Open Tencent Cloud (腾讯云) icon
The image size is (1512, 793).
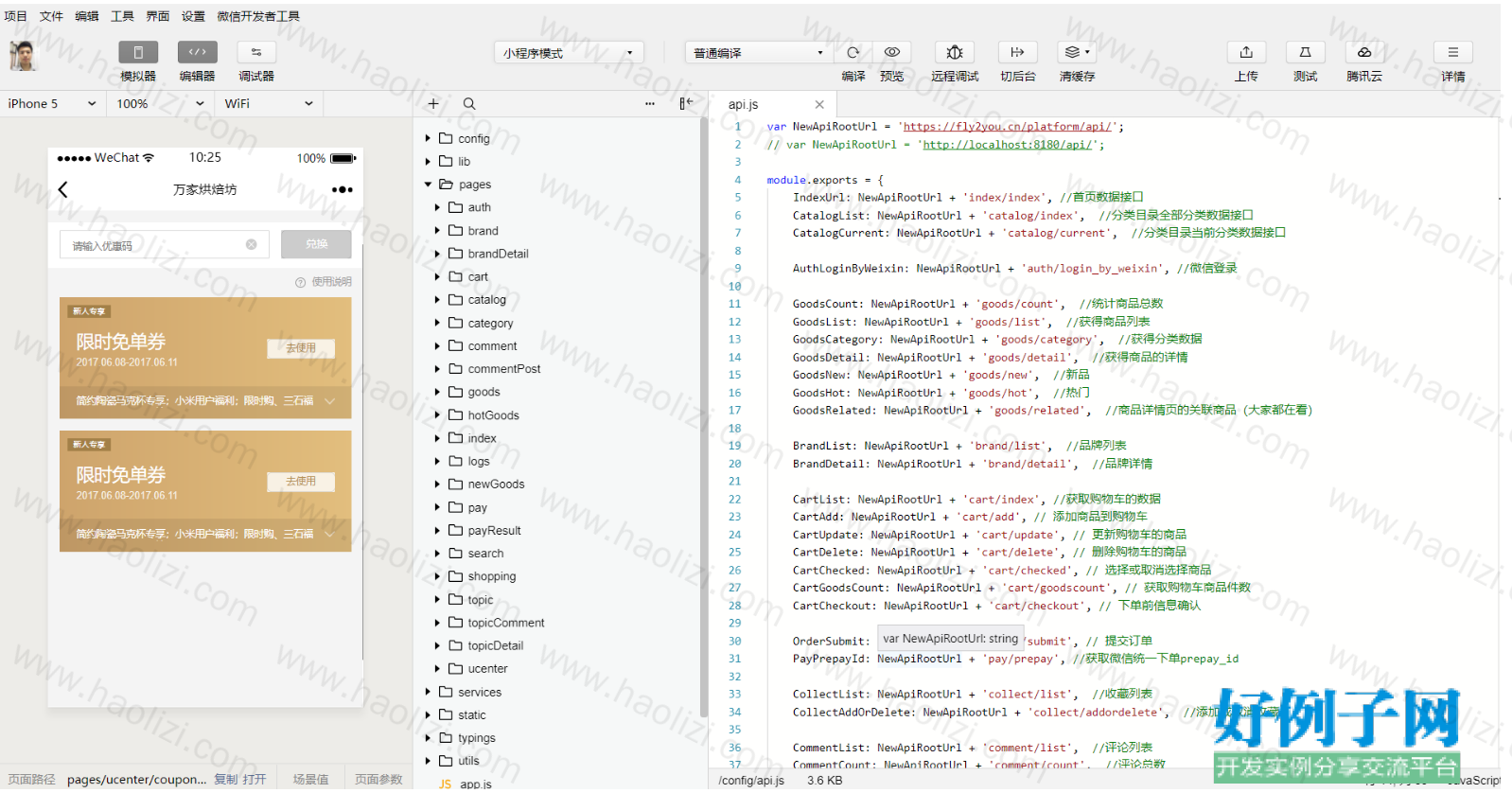tap(1363, 52)
